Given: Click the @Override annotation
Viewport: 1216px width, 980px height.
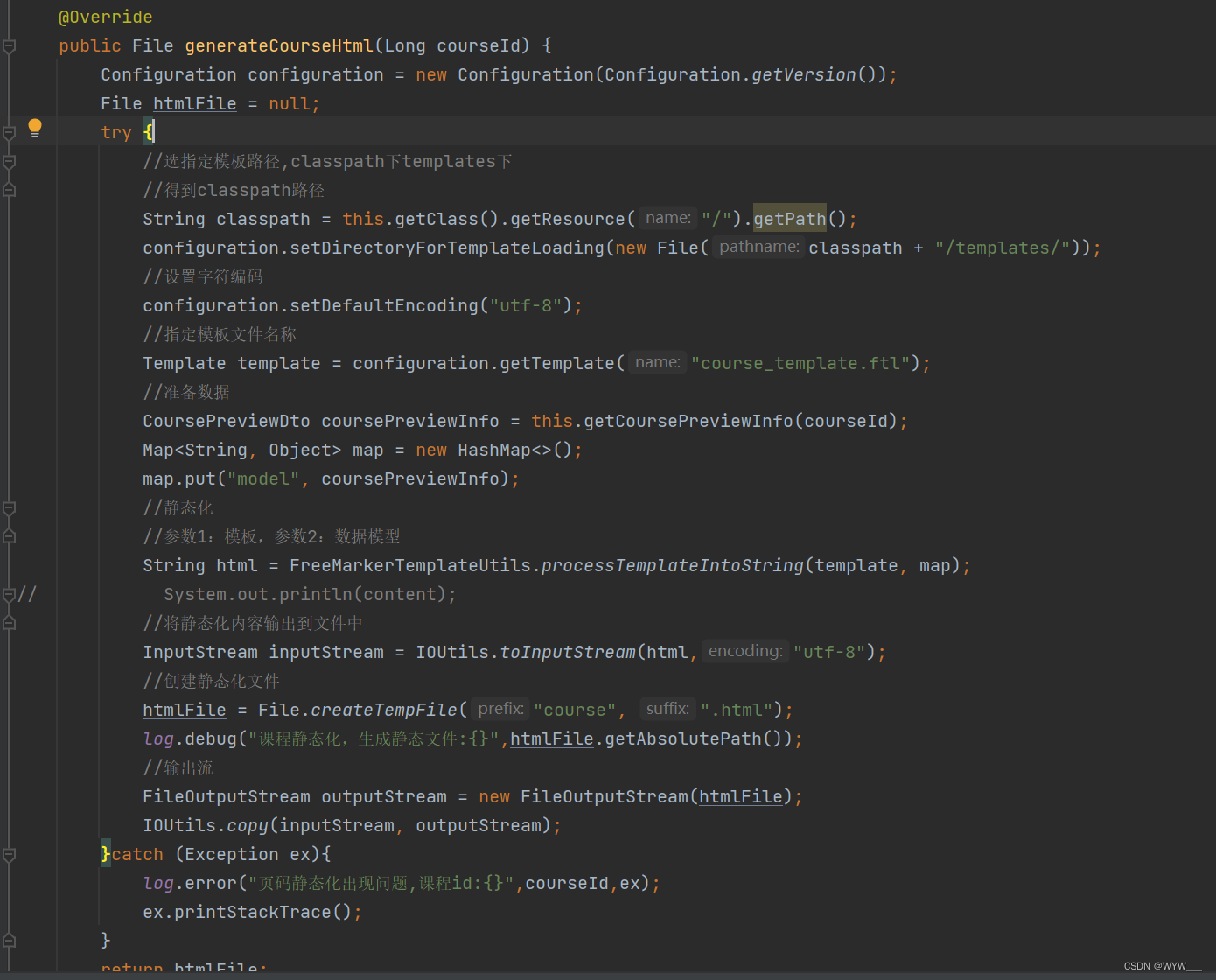Looking at the screenshot, I should pos(106,17).
